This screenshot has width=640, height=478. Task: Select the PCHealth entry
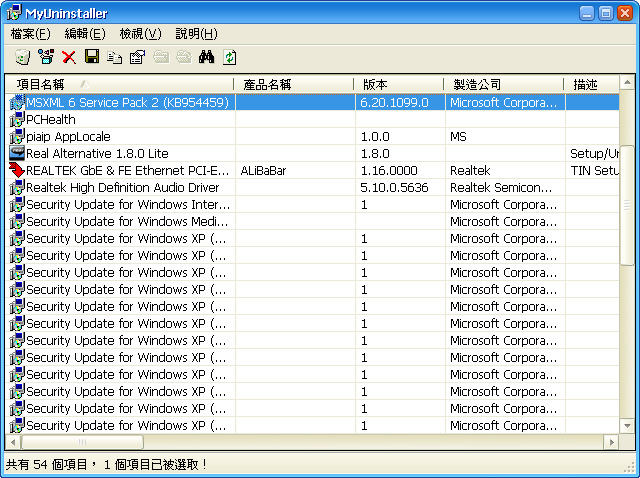[51, 120]
